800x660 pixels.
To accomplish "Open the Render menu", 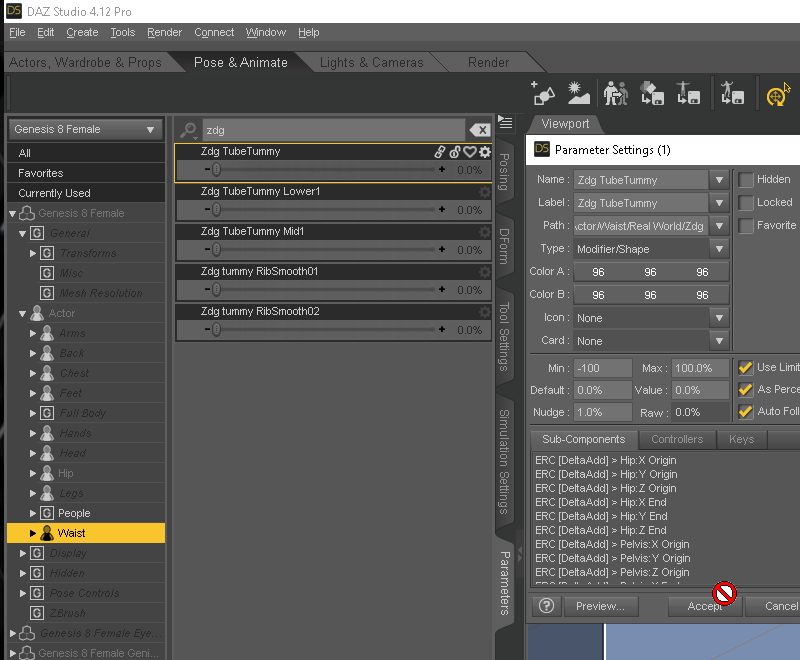I will click(164, 32).
